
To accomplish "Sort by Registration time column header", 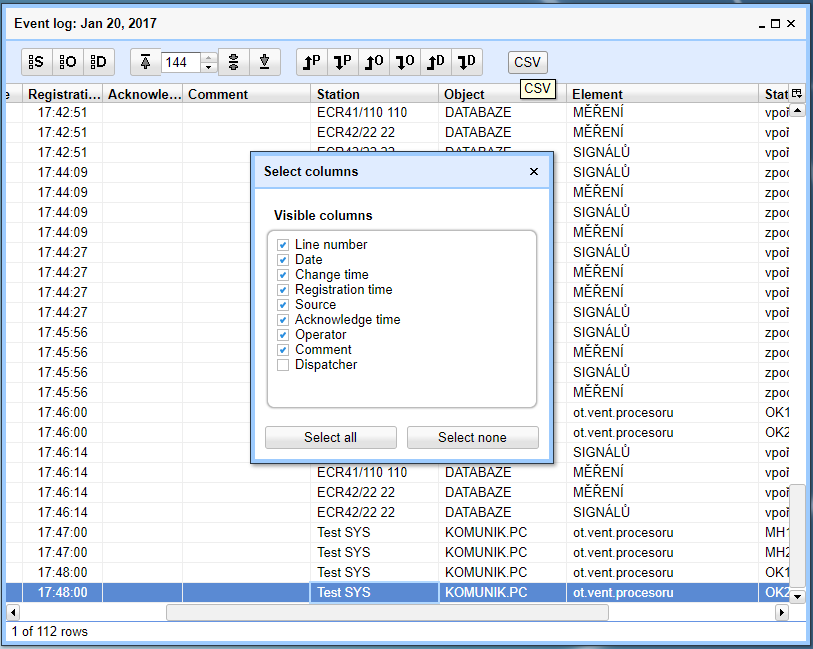I will [63, 94].
